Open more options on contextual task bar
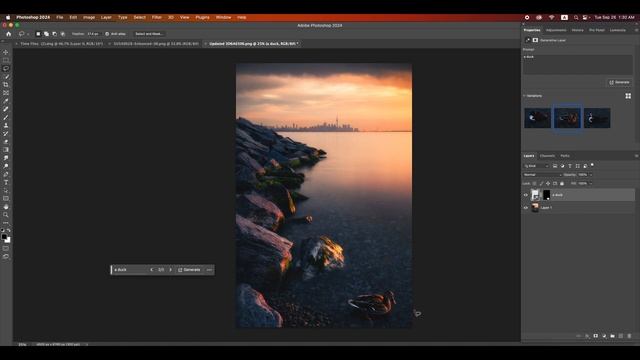The image size is (640, 360). [209, 270]
